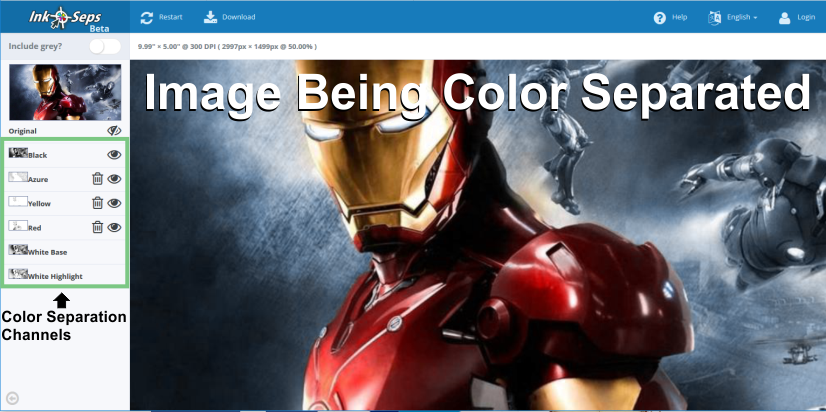Viewport: 826px width, 412px height.
Task: Delete the Red channel using trash icon
Action: pyautogui.click(x=97, y=227)
